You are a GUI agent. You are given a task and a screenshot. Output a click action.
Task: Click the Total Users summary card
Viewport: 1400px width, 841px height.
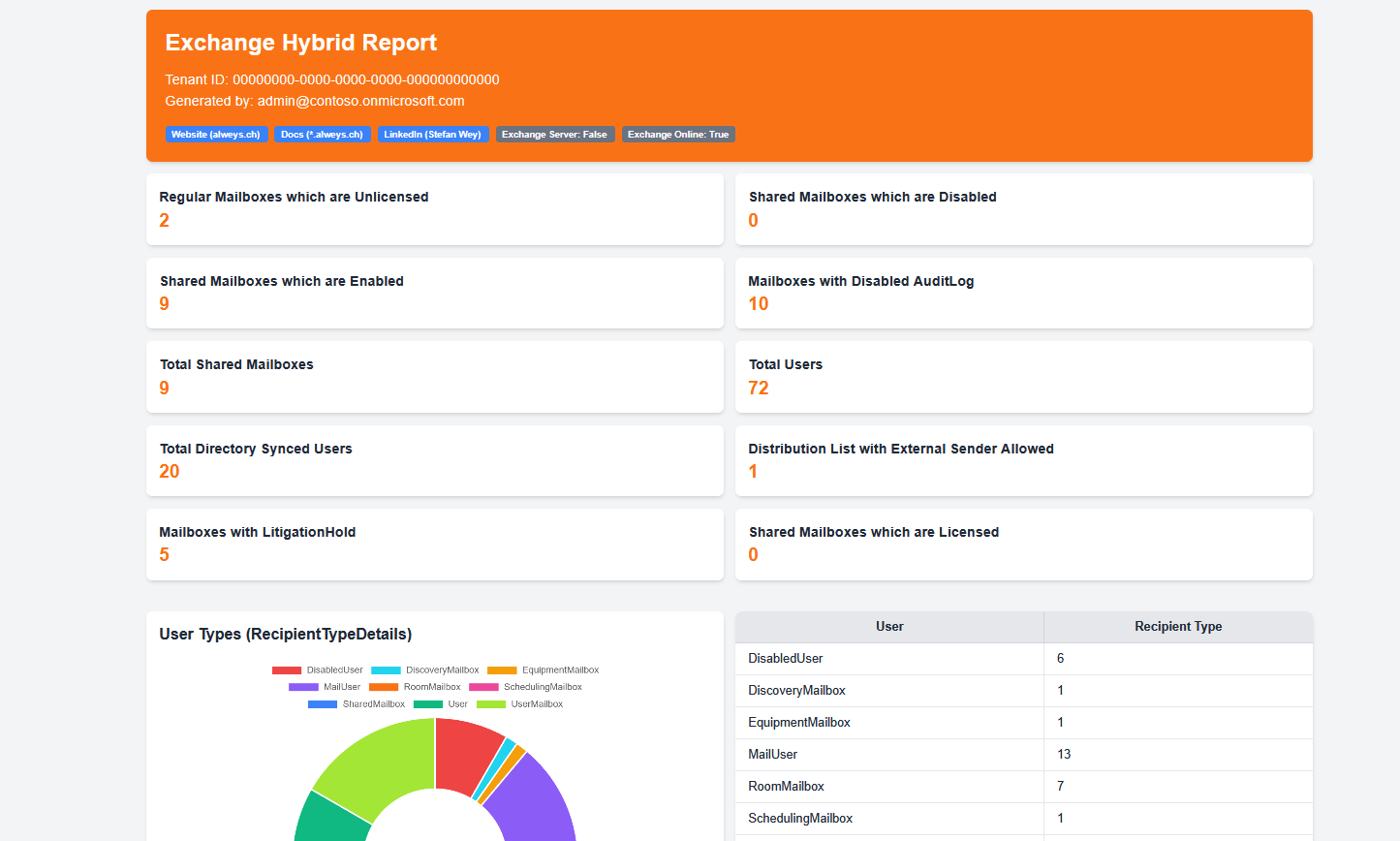(1023, 377)
